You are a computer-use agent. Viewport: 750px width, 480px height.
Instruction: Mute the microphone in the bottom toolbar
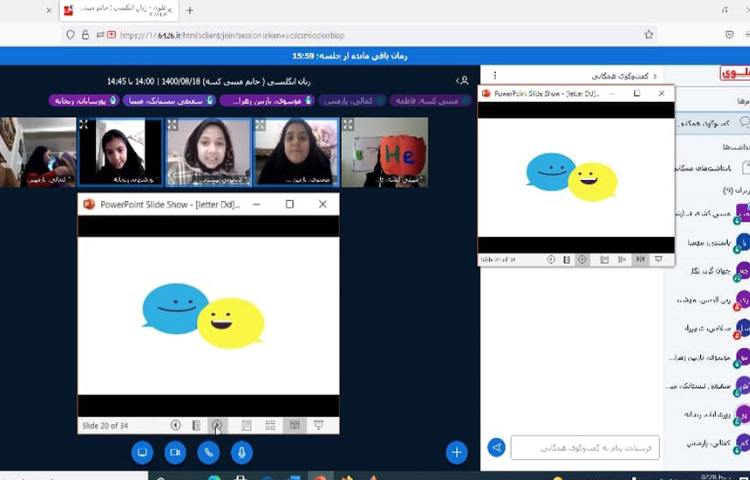(241, 452)
